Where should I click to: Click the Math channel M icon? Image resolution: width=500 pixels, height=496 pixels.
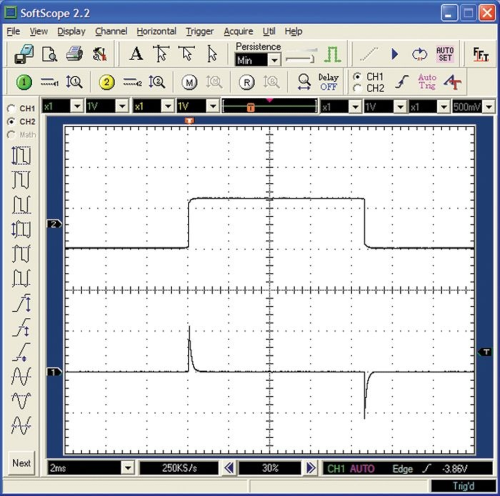(x=189, y=82)
